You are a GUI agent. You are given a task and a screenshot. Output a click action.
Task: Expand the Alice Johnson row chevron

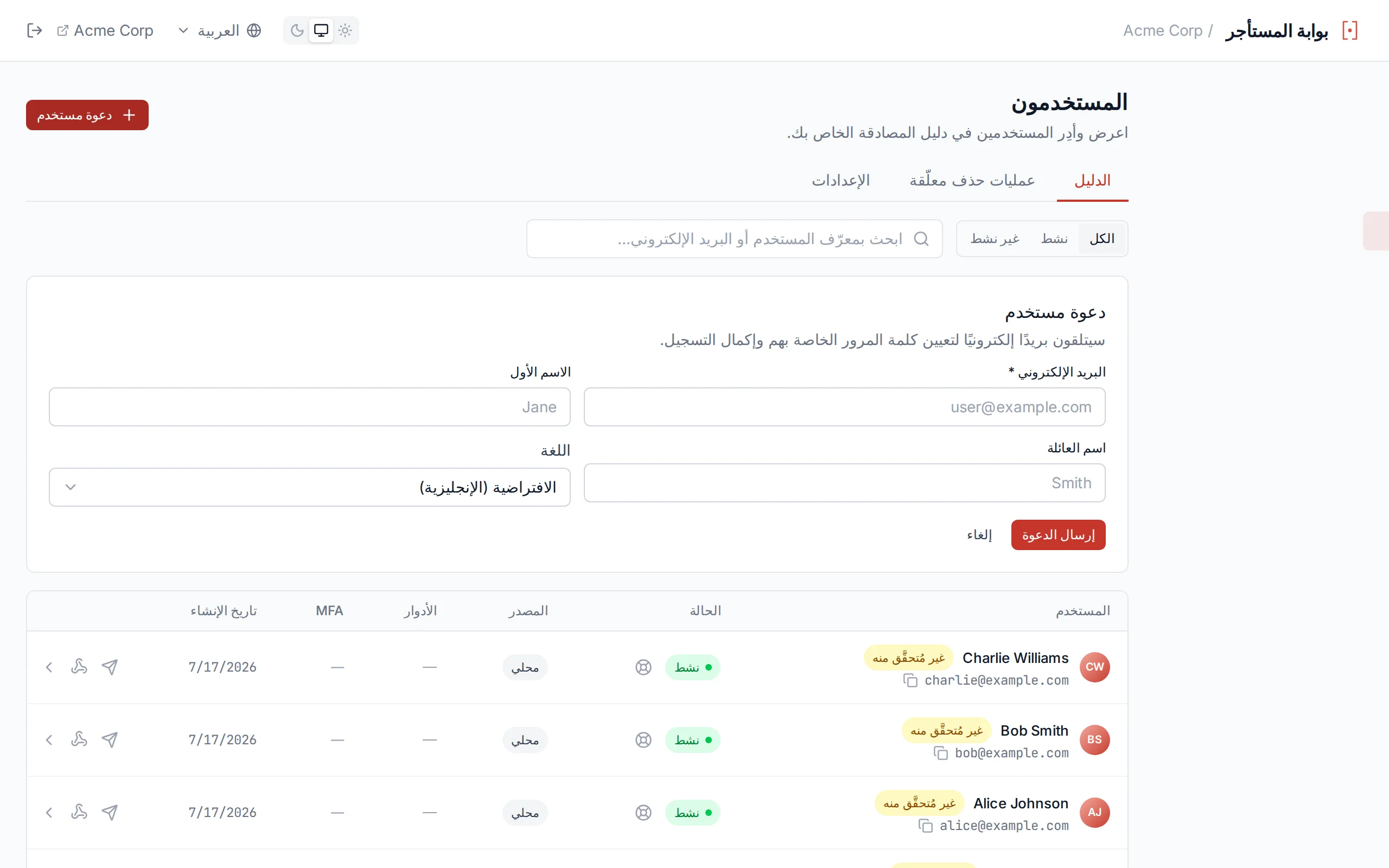(x=49, y=813)
